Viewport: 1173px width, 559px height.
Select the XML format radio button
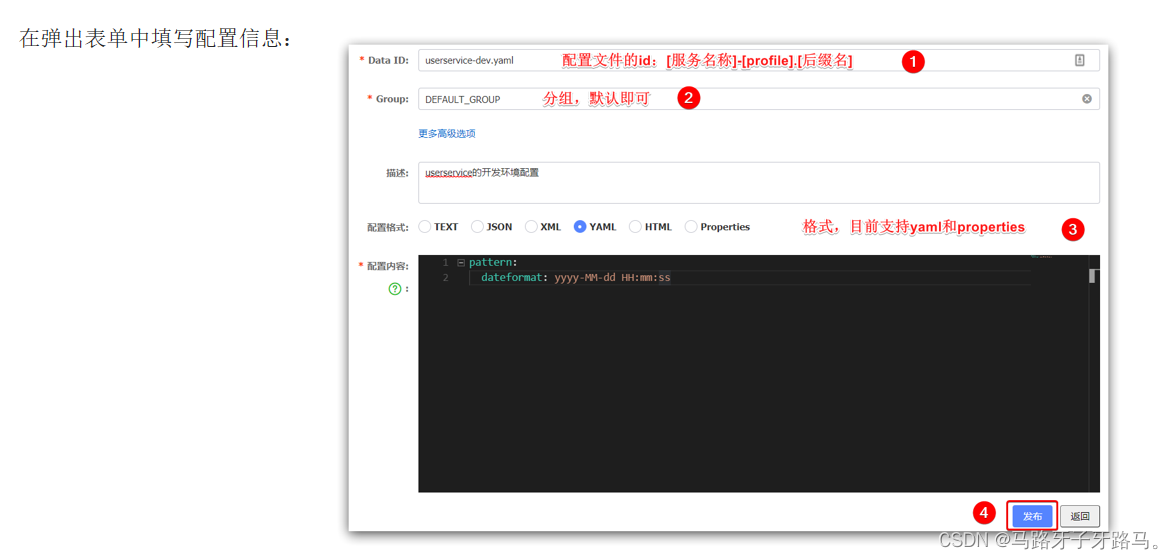(531, 227)
